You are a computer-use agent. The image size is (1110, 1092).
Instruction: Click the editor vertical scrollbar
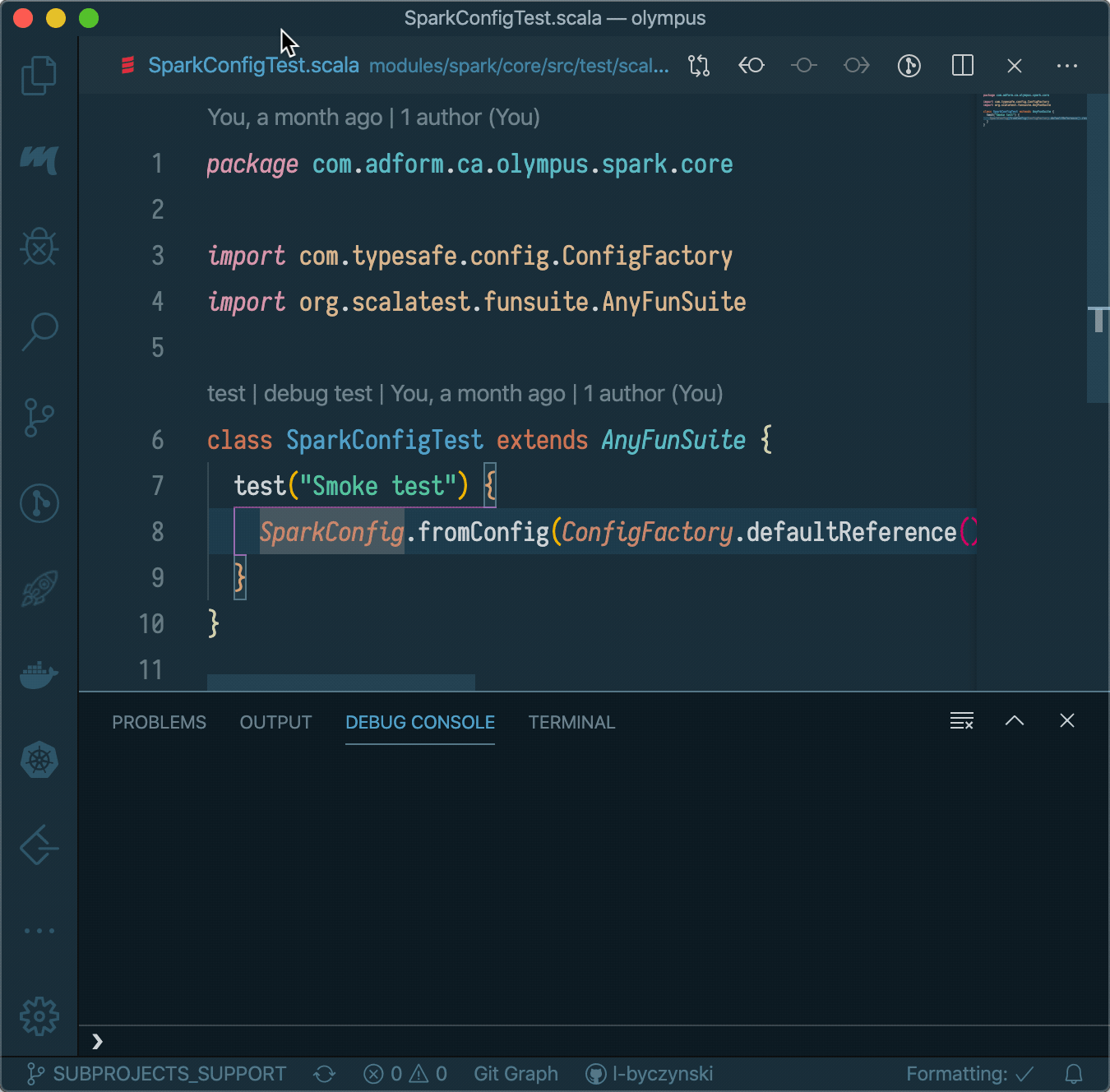(x=1098, y=248)
